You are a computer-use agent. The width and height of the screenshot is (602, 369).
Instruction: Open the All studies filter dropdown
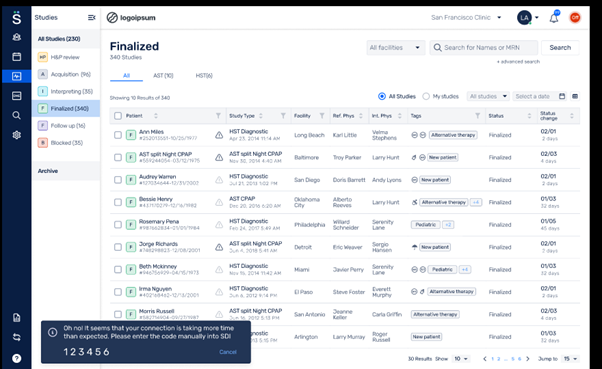pyautogui.click(x=488, y=96)
